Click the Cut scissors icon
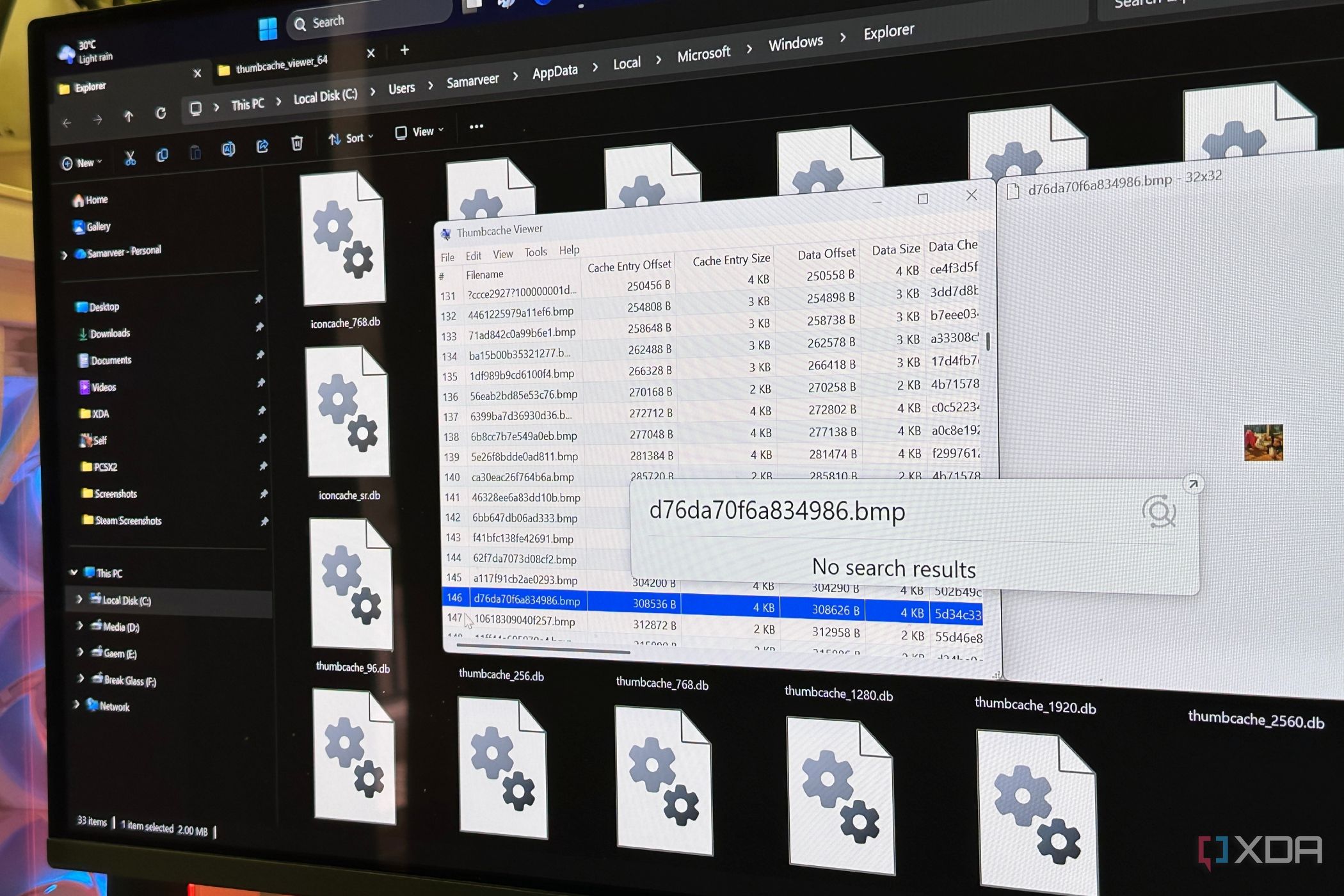 [130, 157]
